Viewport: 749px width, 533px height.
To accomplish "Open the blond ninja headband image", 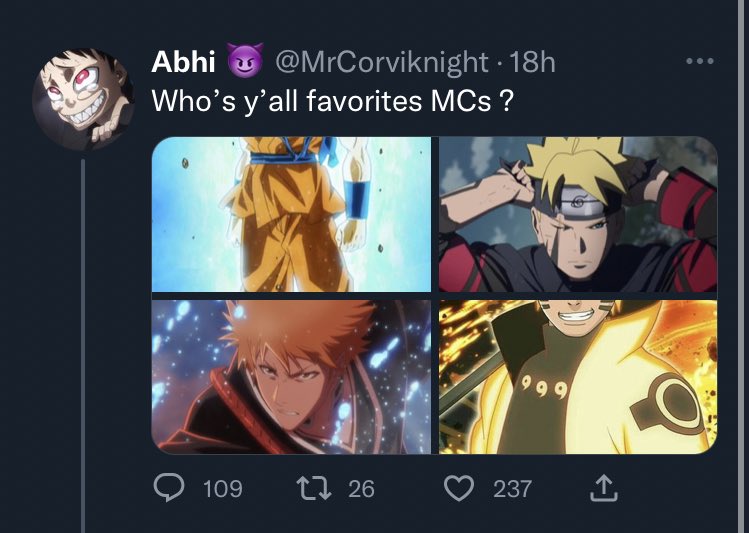I will point(578,214).
